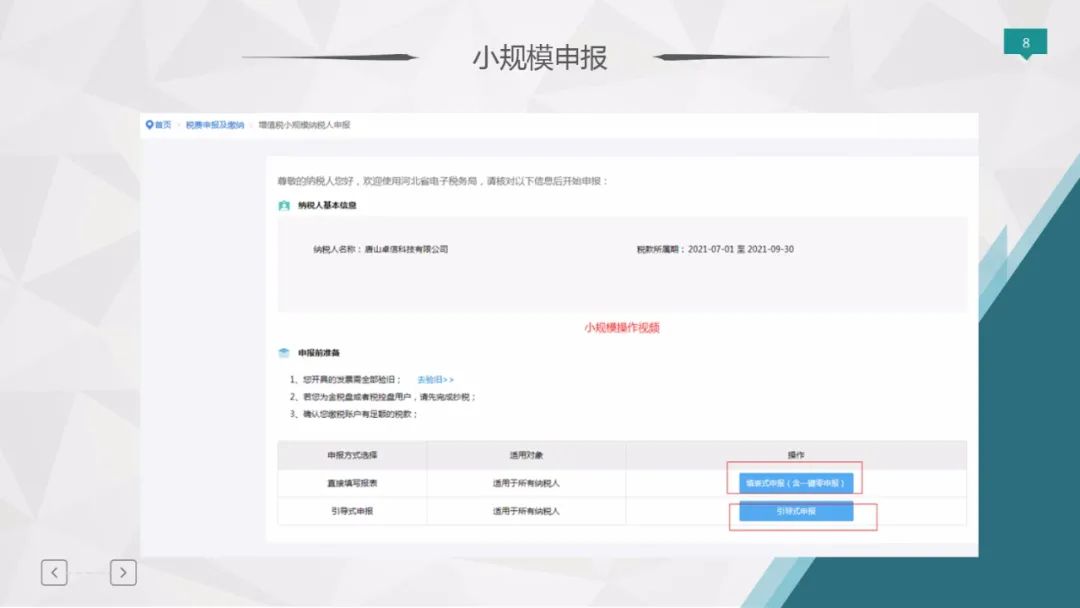1080x608 pixels.
Task: Click the 小规模申报 slide title
Action: pyautogui.click(x=540, y=58)
